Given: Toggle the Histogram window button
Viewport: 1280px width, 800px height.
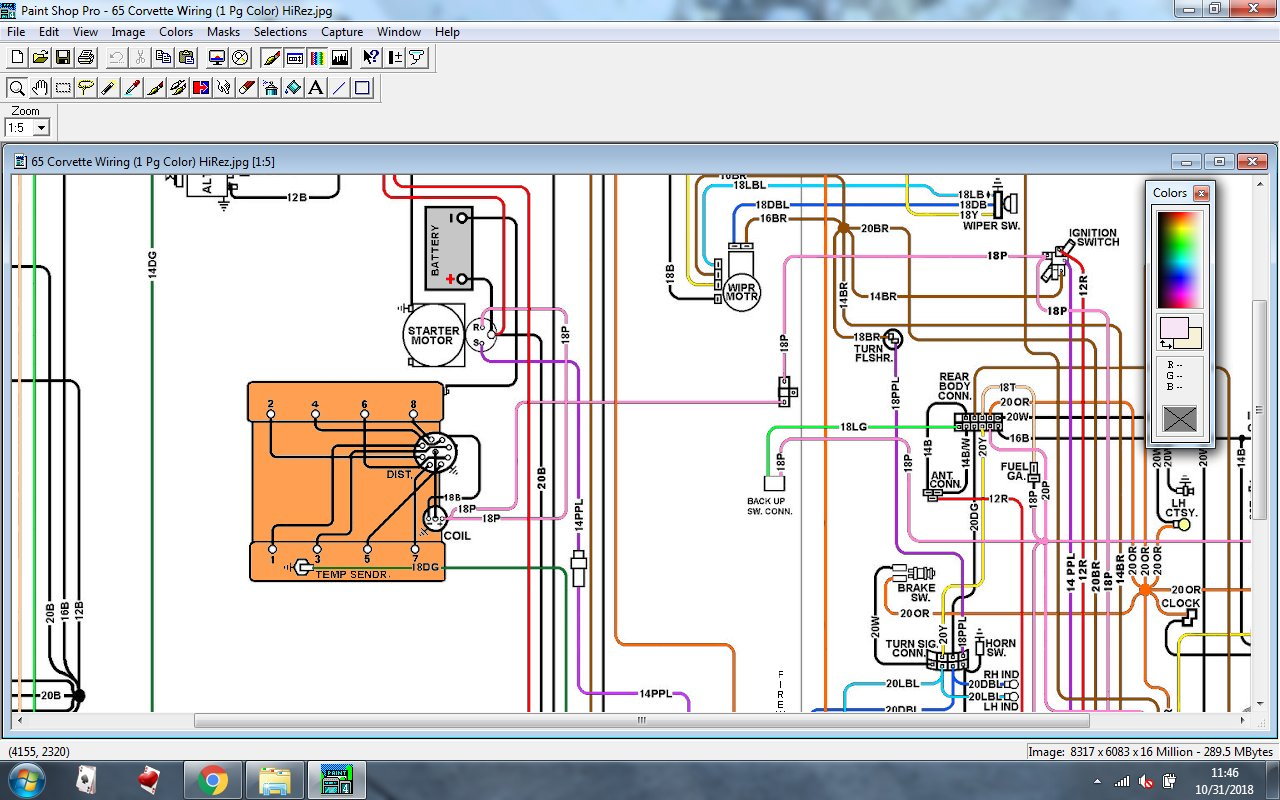Looking at the screenshot, I should pos(340,57).
